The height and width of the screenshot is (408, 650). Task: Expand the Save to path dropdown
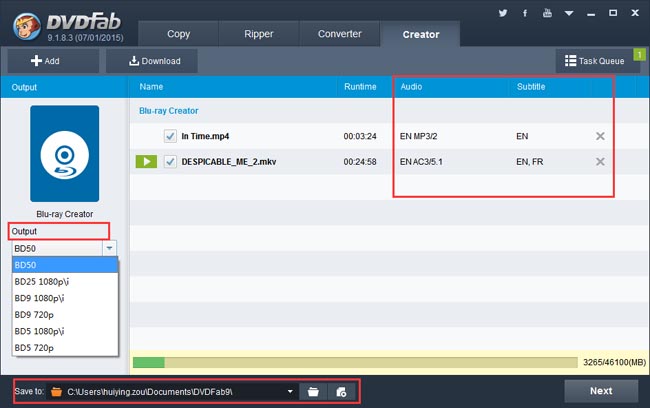pyautogui.click(x=291, y=392)
